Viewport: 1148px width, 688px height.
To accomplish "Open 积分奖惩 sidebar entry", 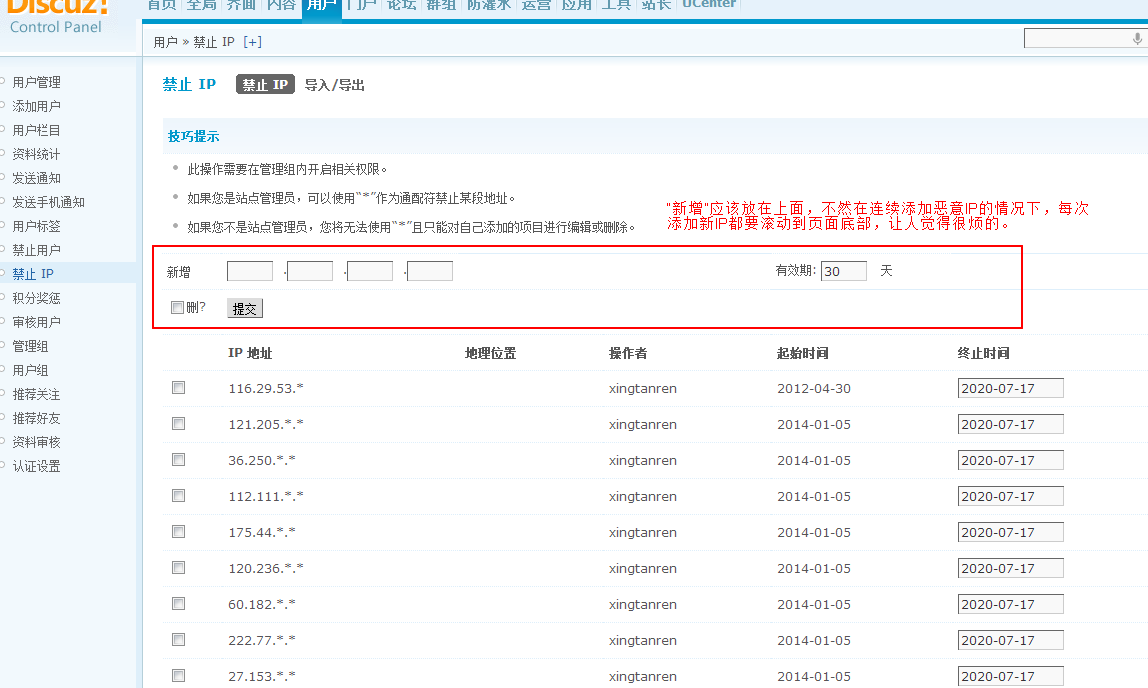I will [x=37, y=298].
